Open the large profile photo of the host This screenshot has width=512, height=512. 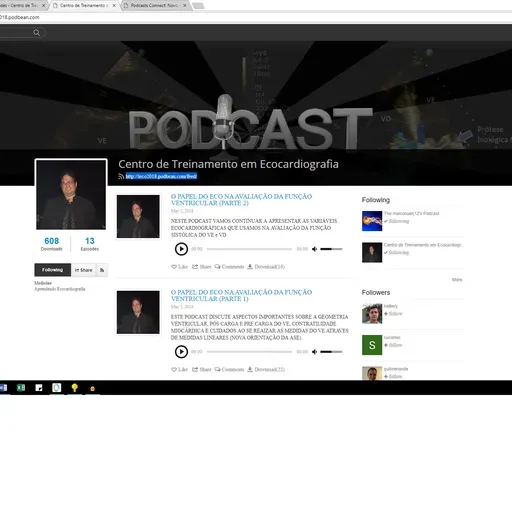pyautogui.click(x=71, y=195)
